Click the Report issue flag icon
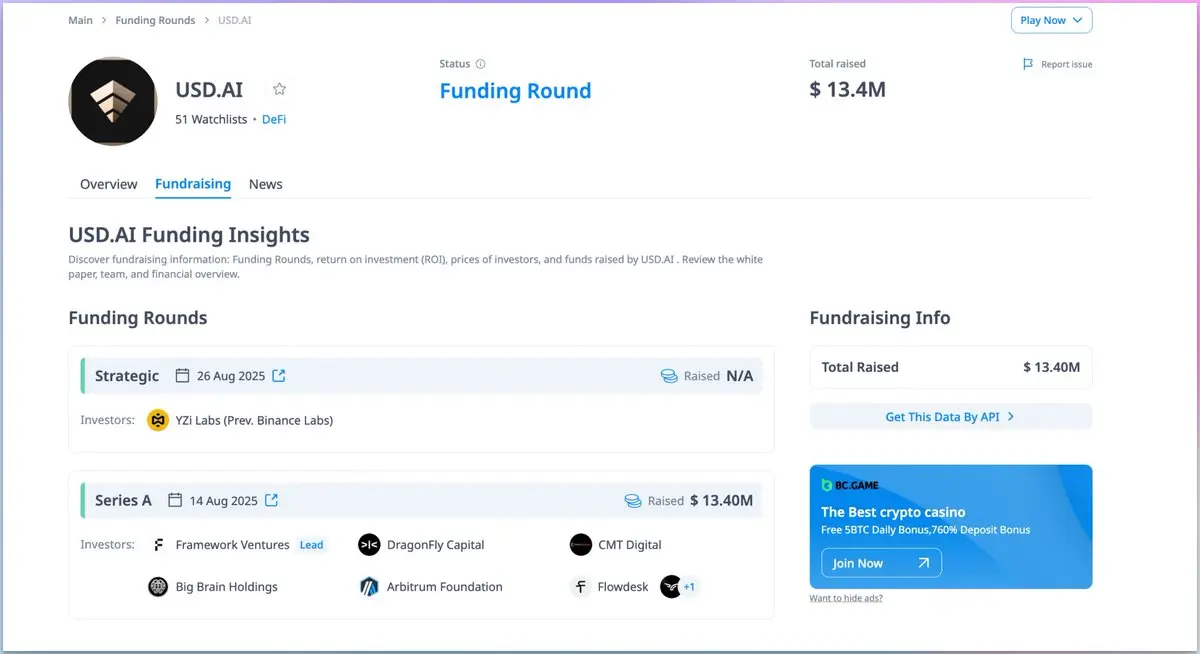 pos(1028,64)
